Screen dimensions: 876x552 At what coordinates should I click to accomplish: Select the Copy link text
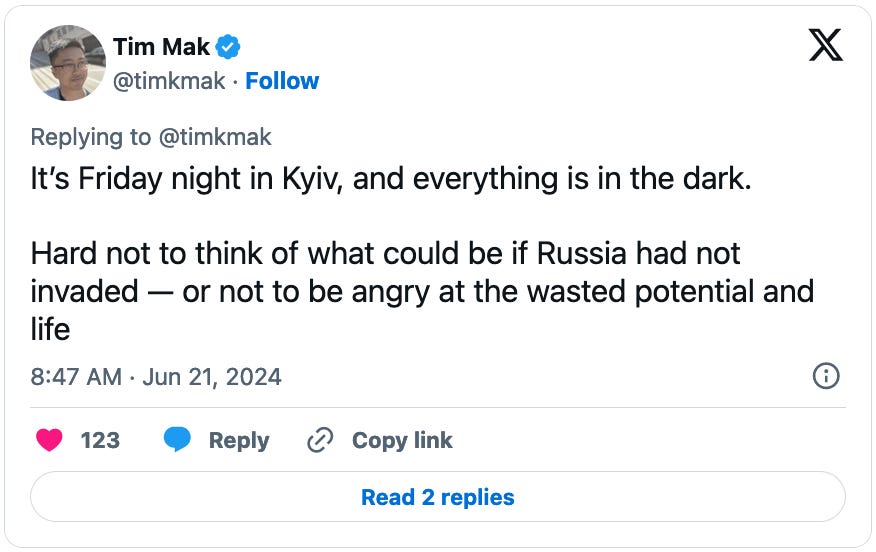[x=402, y=440]
